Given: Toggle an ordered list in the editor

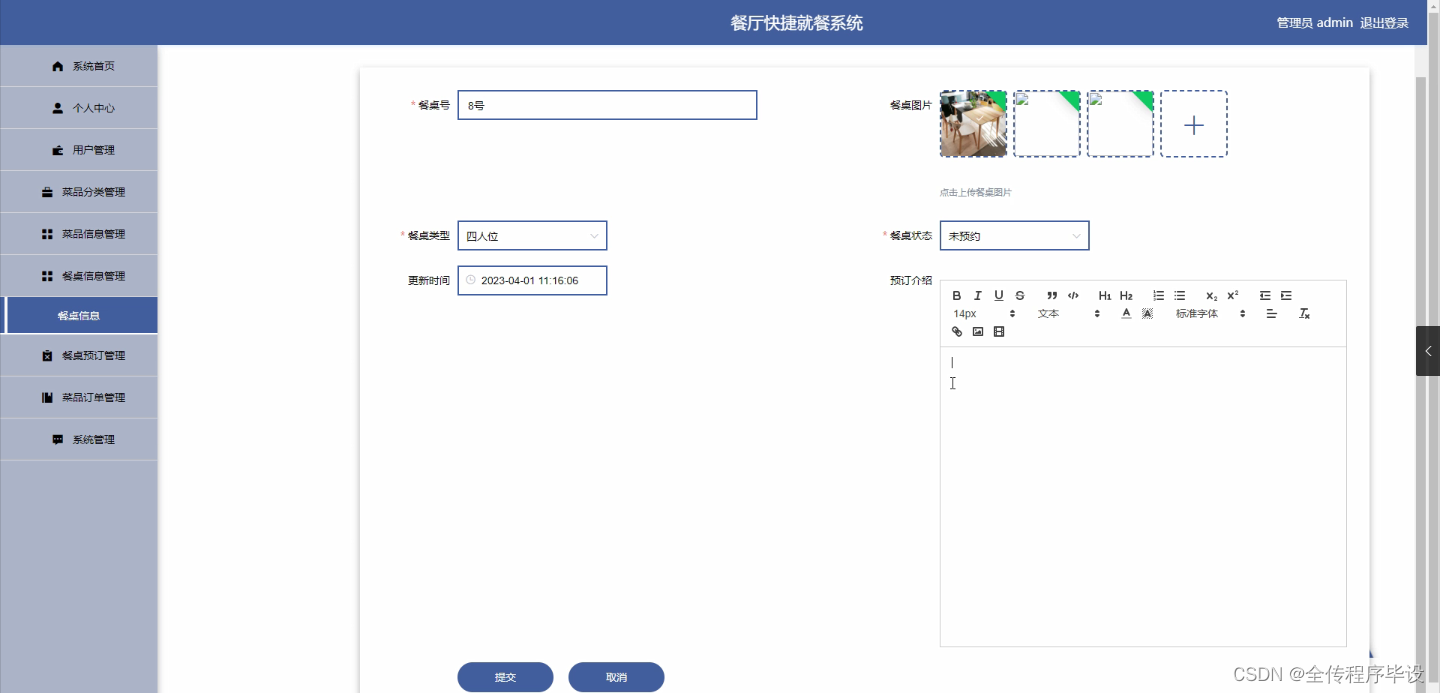Looking at the screenshot, I should (1158, 296).
